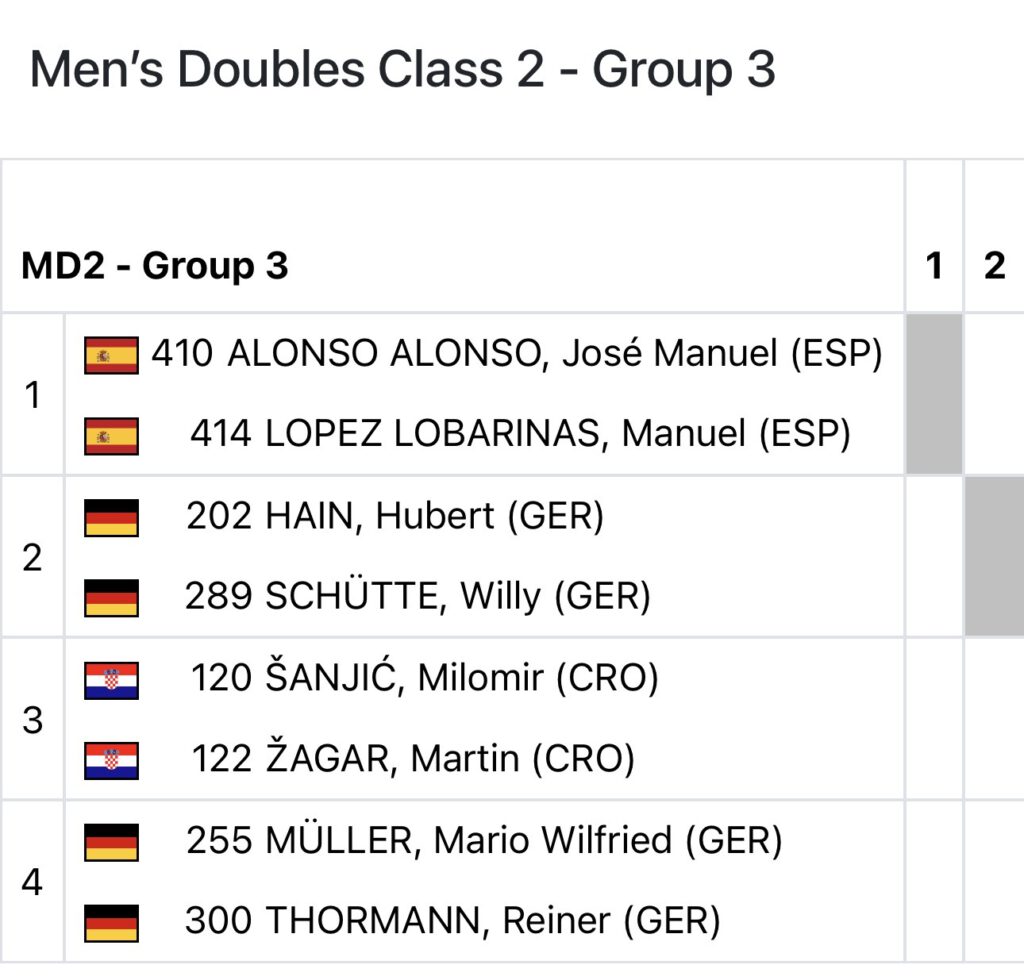Click German flag beside Thormann, Reiner
The image size is (1024, 980).
[111, 922]
